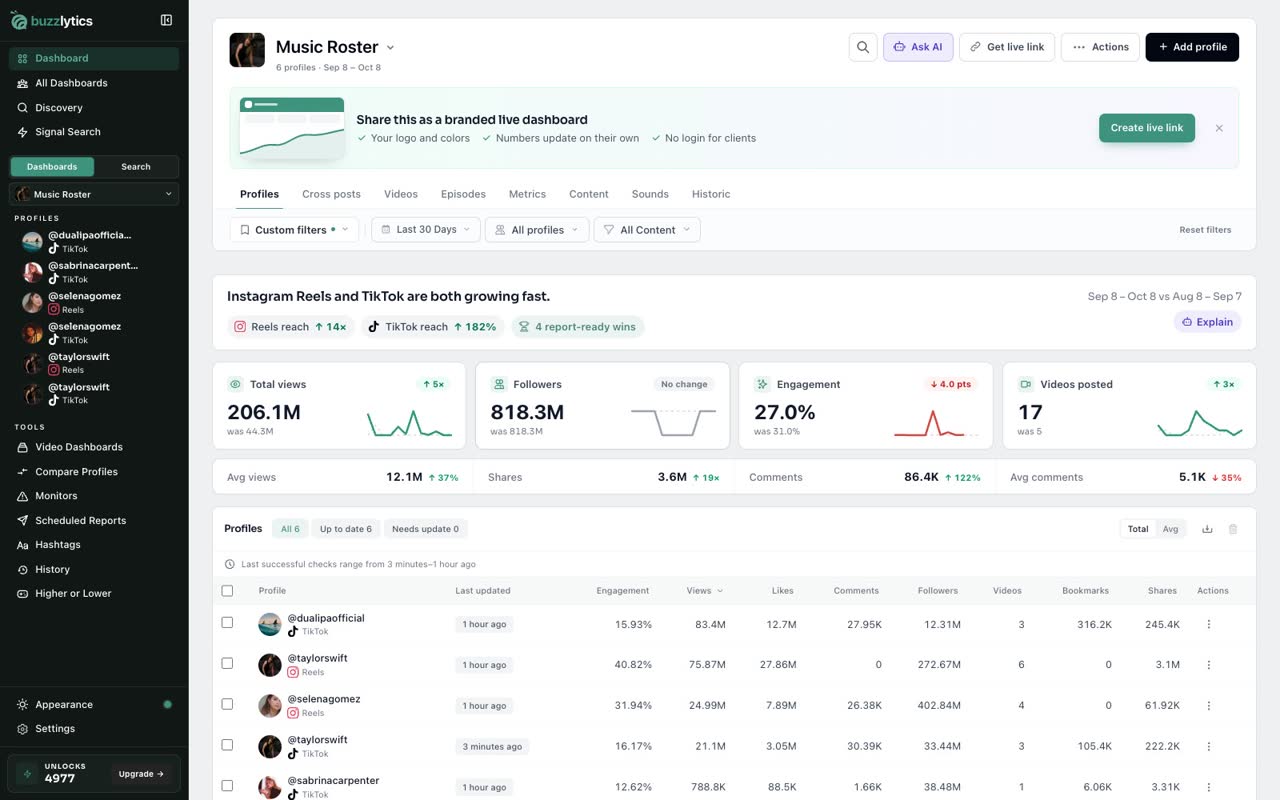1280x800 pixels.
Task: Click the trash icon above the profiles table
Action: point(1233,529)
